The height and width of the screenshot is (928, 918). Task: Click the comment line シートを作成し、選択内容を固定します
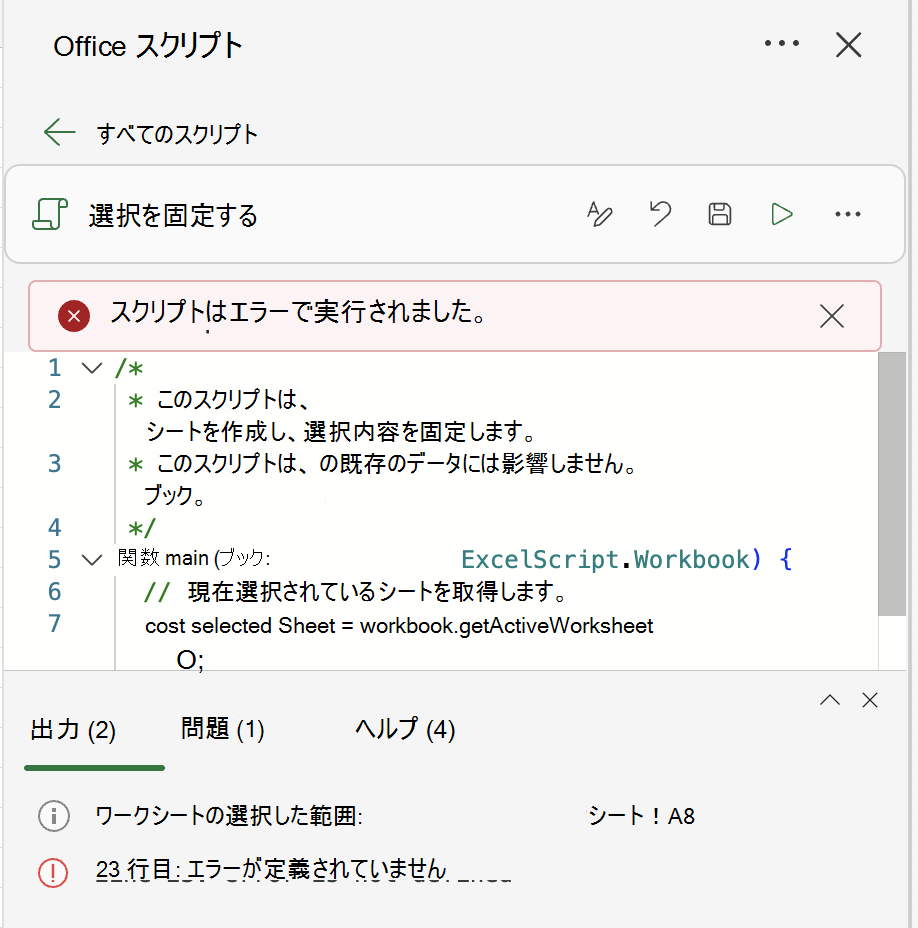point(341,431)
